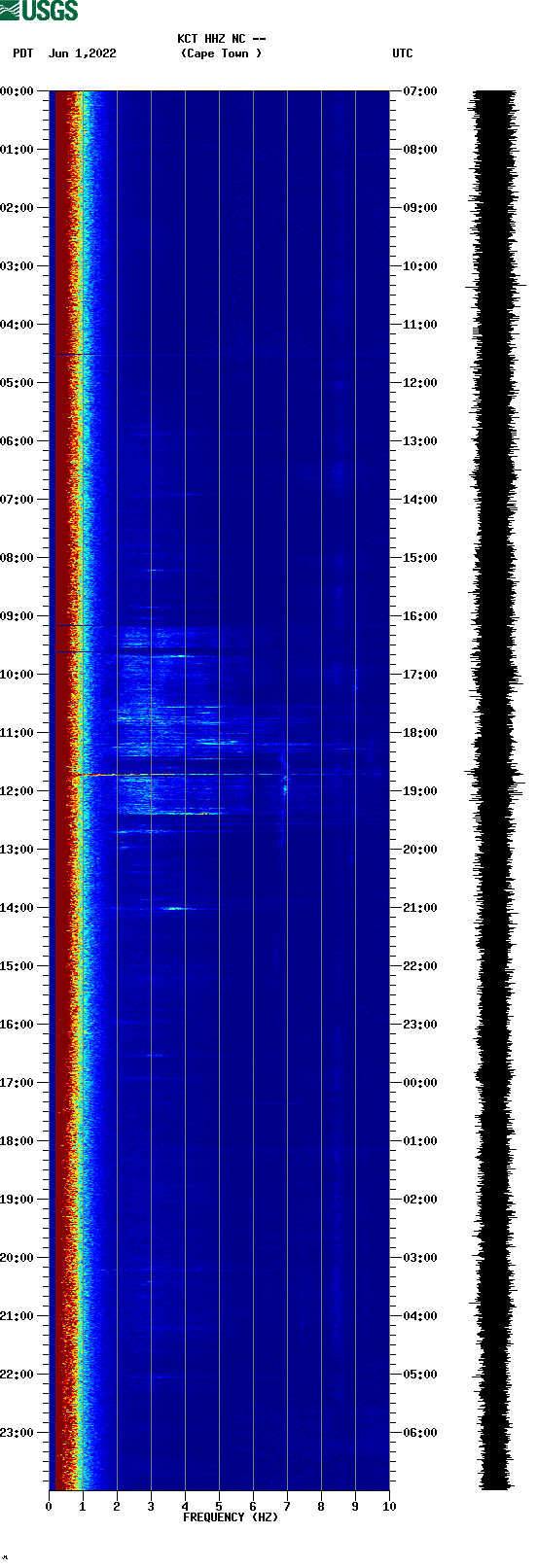Screen dimensions: 537x1568
Task: Click the seismogram waveform spike near 18:45 UTC
Action: tap(494, 775)
